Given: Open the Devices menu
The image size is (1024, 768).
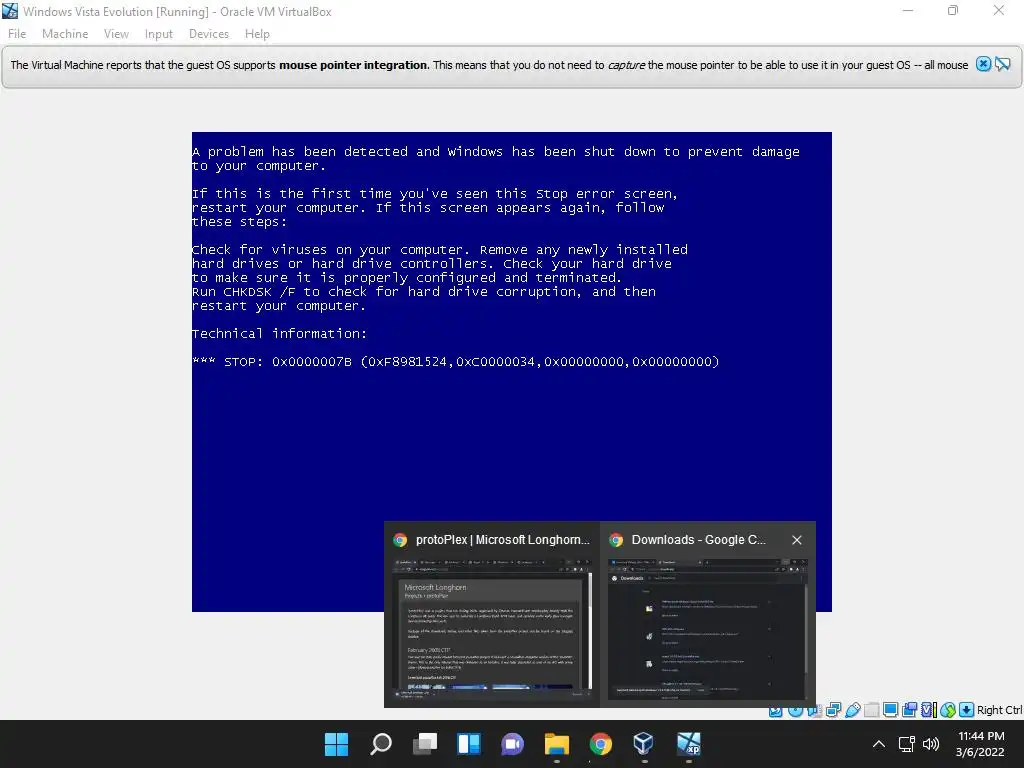Looking at the screenshot, I should [209, 34].
